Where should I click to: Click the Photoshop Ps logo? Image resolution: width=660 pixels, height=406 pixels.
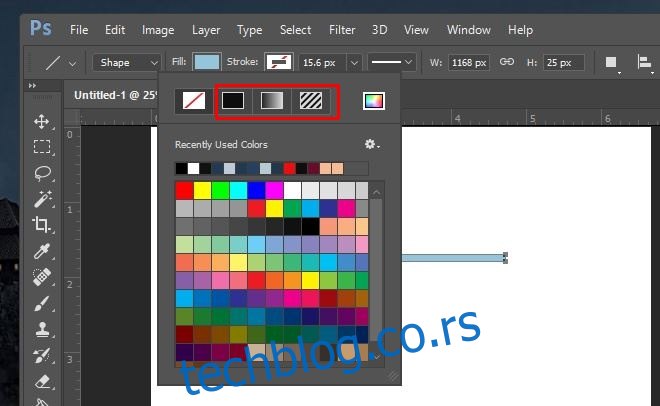[41, 29]
